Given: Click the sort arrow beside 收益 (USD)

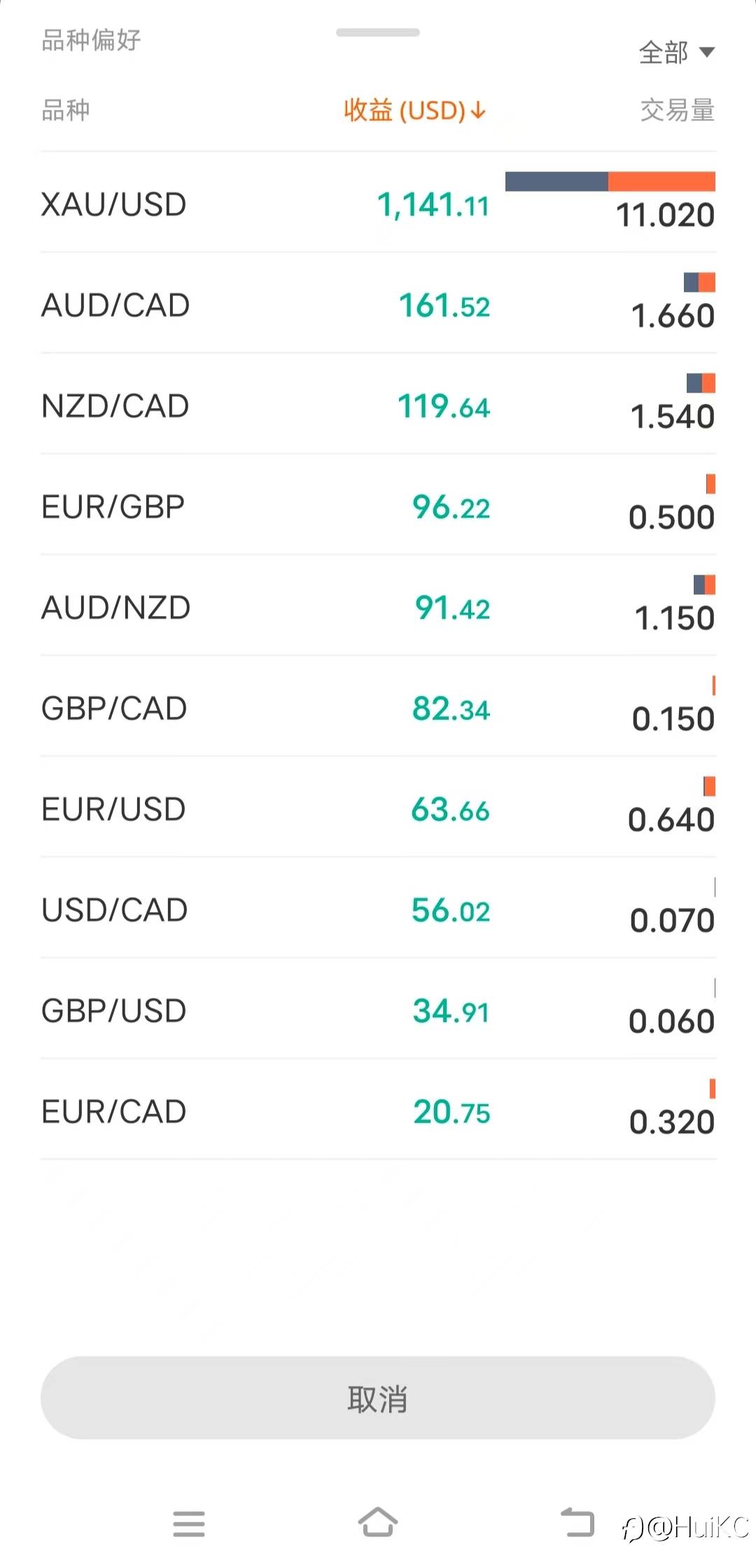Looking at the screenshot, I should pyautogui.click(x=479, y=111).
